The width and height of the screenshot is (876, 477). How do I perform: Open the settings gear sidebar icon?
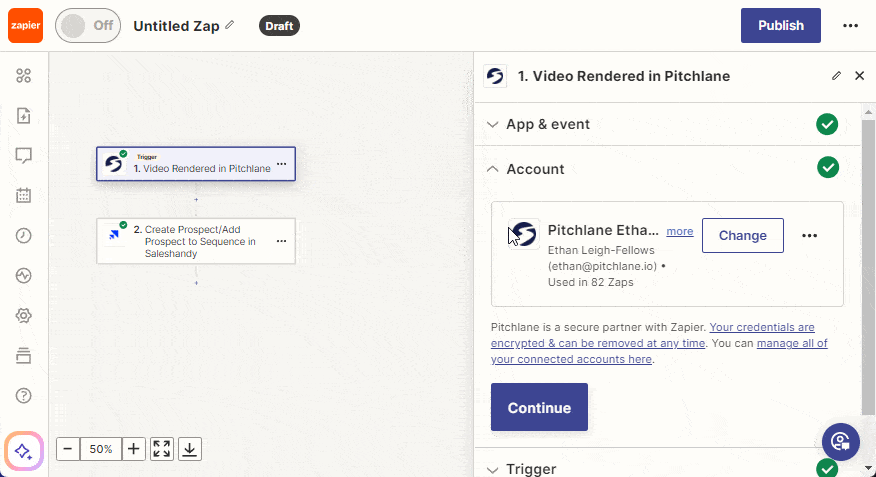(x=23, y=316)
